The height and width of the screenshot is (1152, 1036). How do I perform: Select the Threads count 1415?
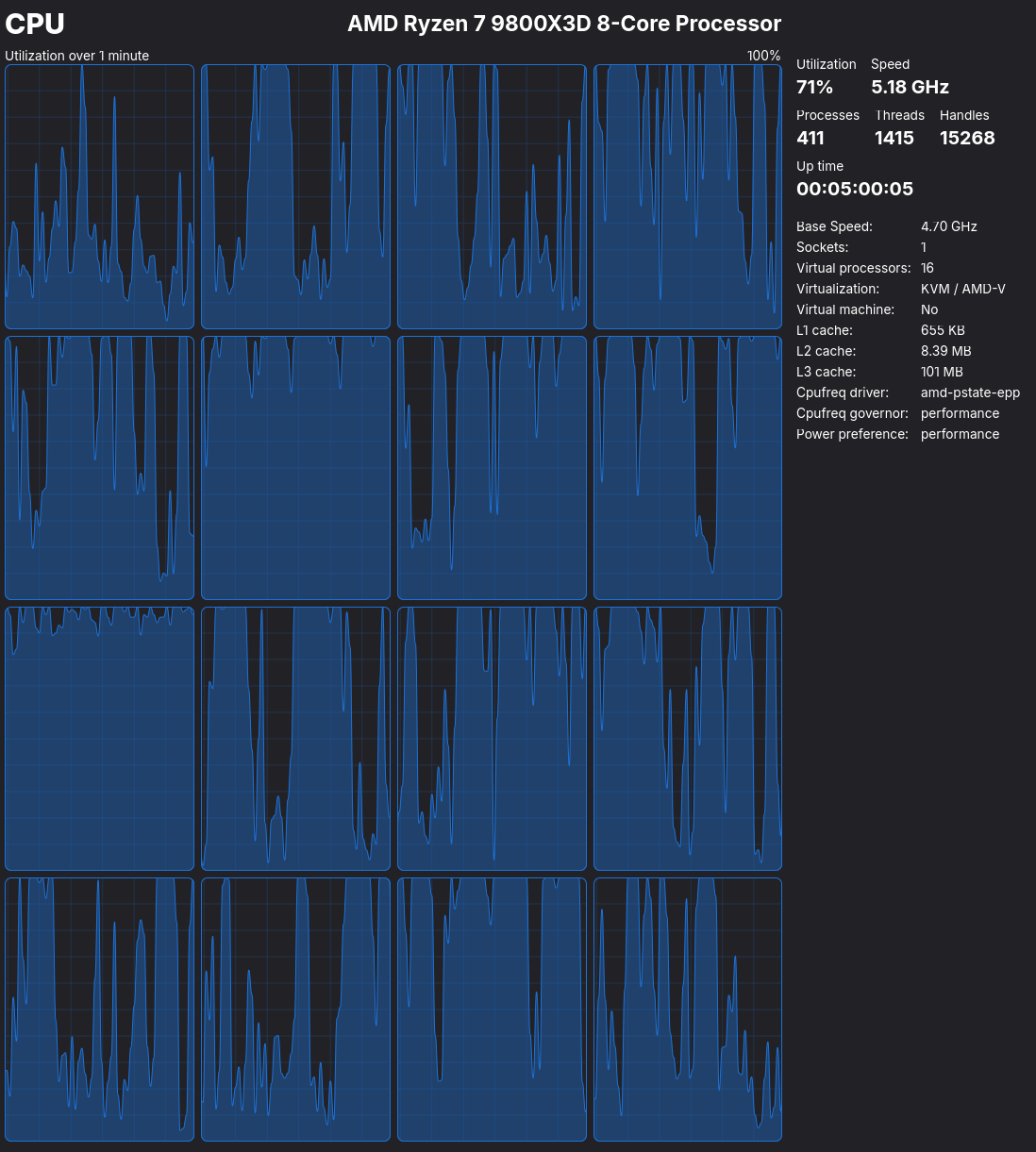point(894,138)
